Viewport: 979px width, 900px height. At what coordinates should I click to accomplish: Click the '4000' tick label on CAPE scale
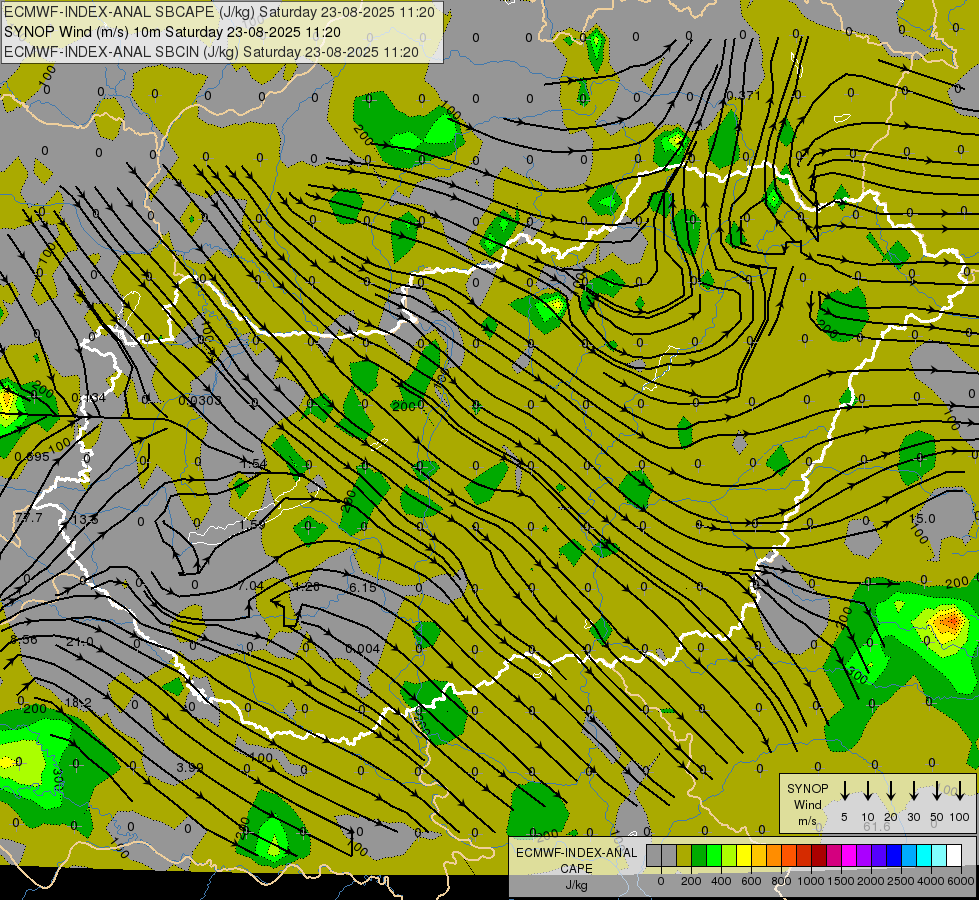click(930, 881)
